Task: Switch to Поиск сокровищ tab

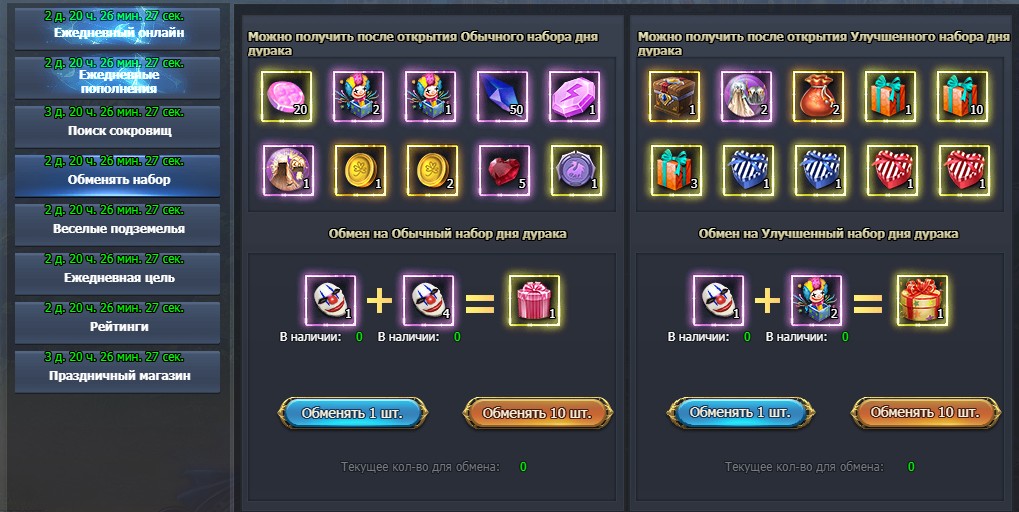Action: click(118, 126)
